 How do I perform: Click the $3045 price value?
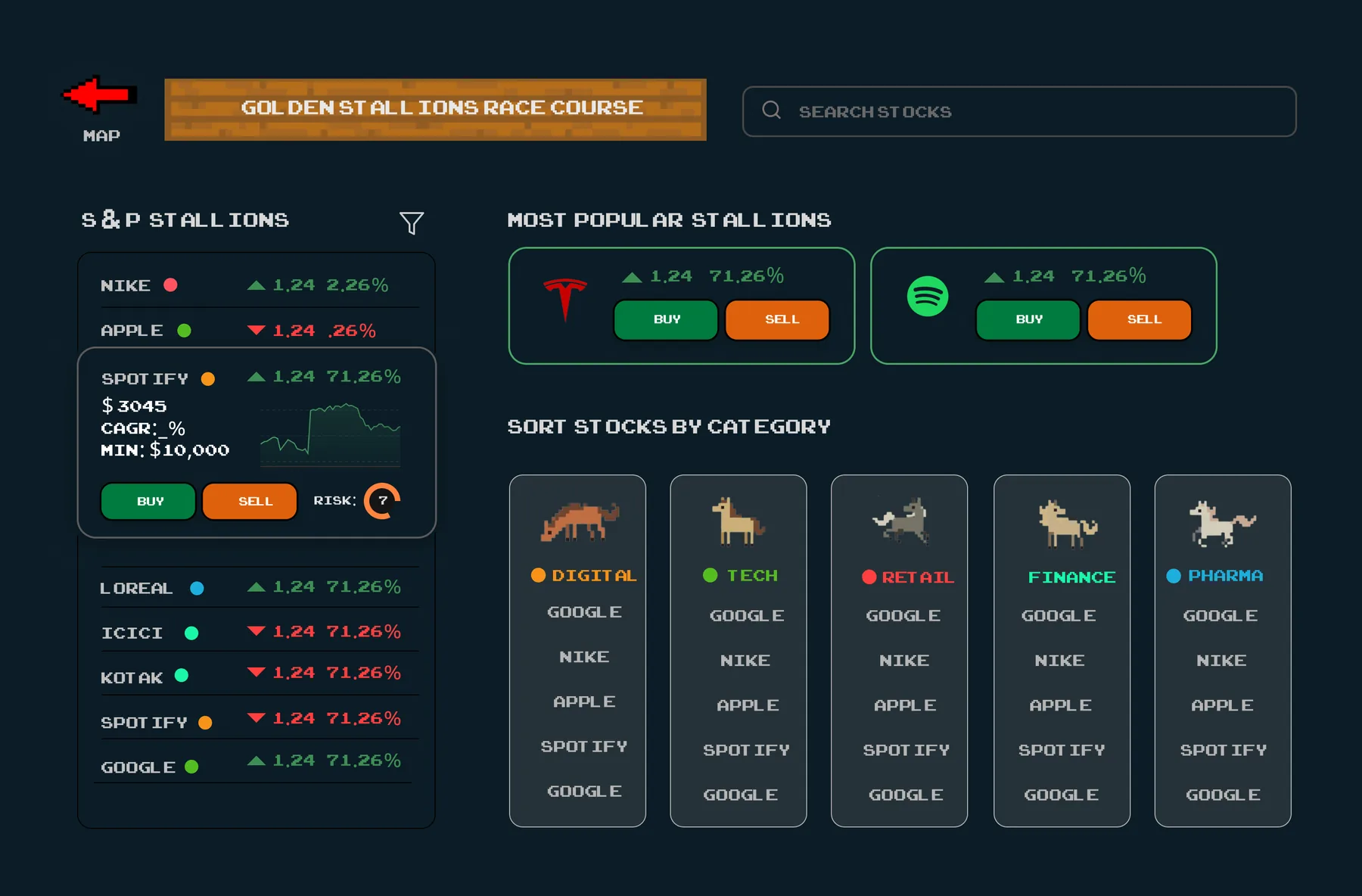tap(134, 406)
